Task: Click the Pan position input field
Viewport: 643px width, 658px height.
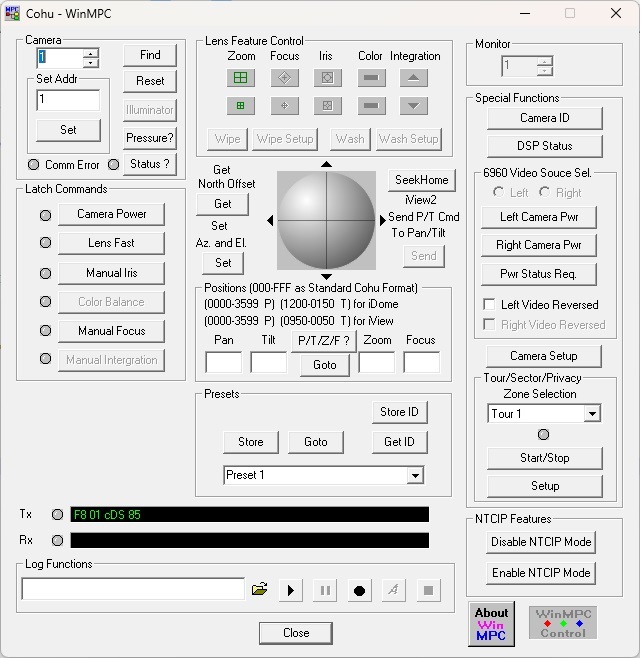Action: pos(223,363)
